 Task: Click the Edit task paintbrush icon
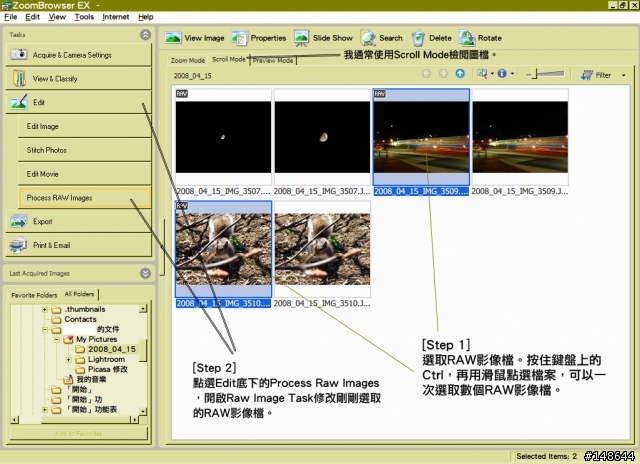[19, 102]
